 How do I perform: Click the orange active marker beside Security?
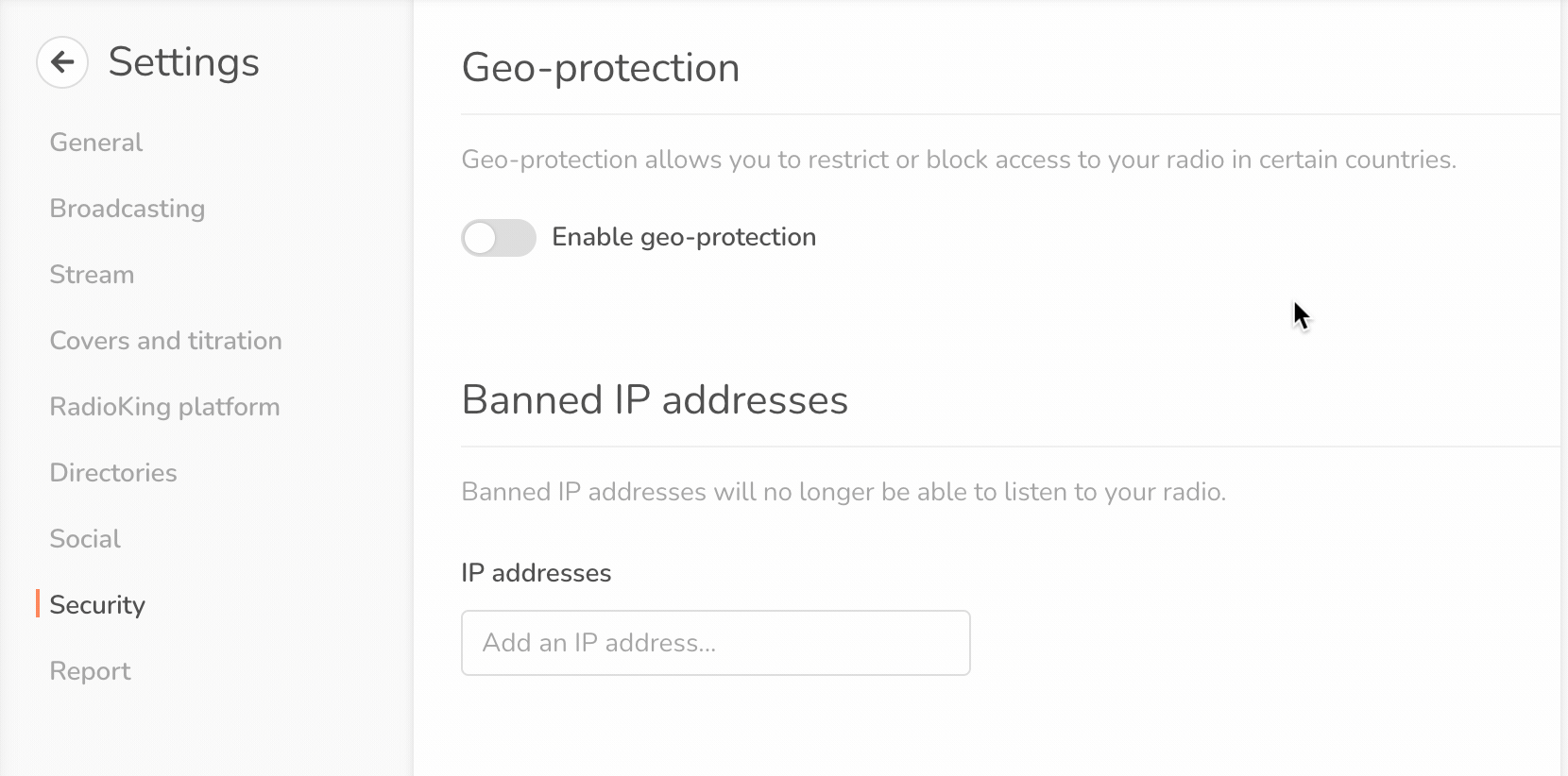(x=38, y=604)
